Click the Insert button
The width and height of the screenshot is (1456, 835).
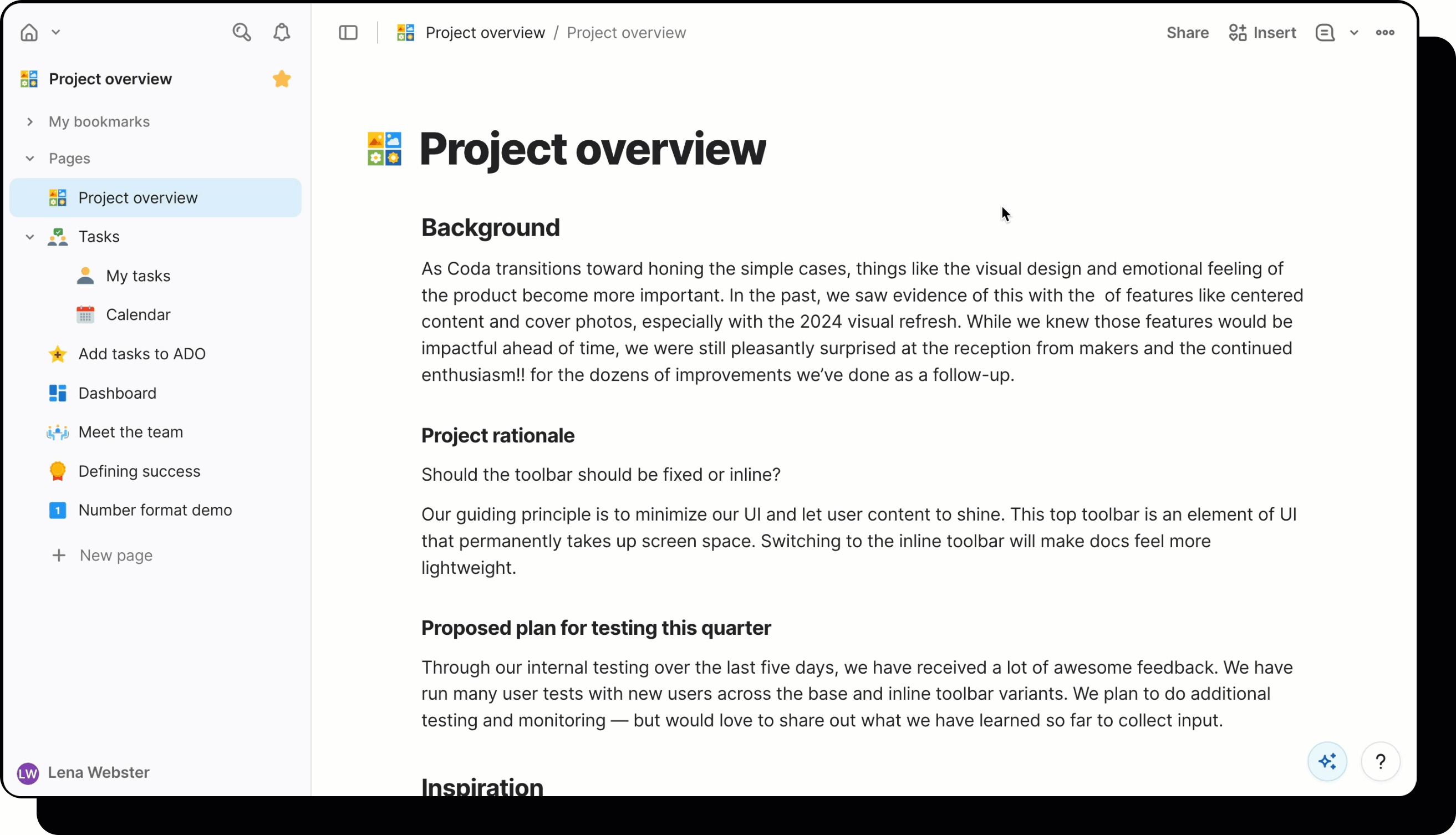tap(1262, 33)
